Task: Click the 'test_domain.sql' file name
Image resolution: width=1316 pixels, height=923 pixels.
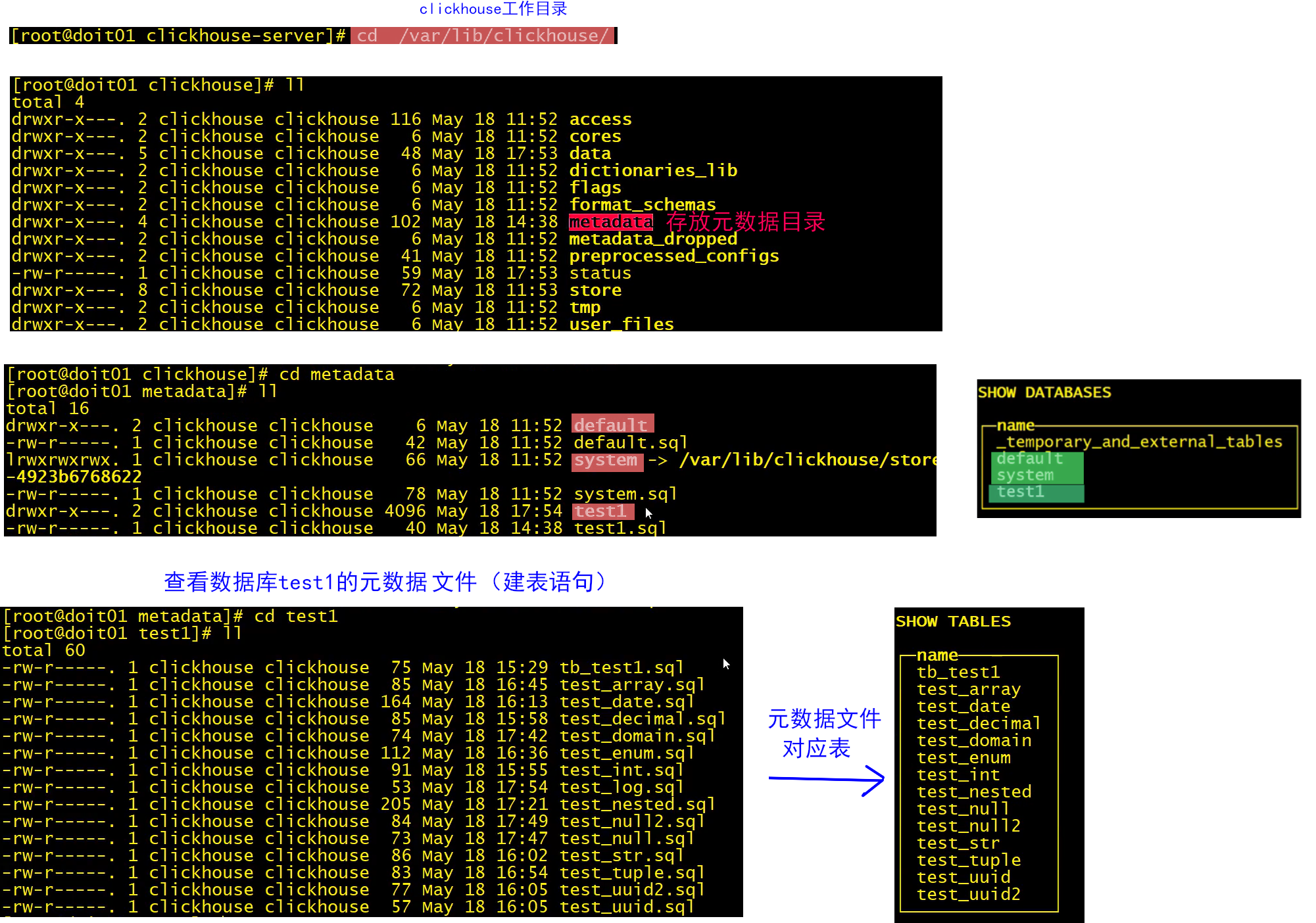Action: click(637, 736)
